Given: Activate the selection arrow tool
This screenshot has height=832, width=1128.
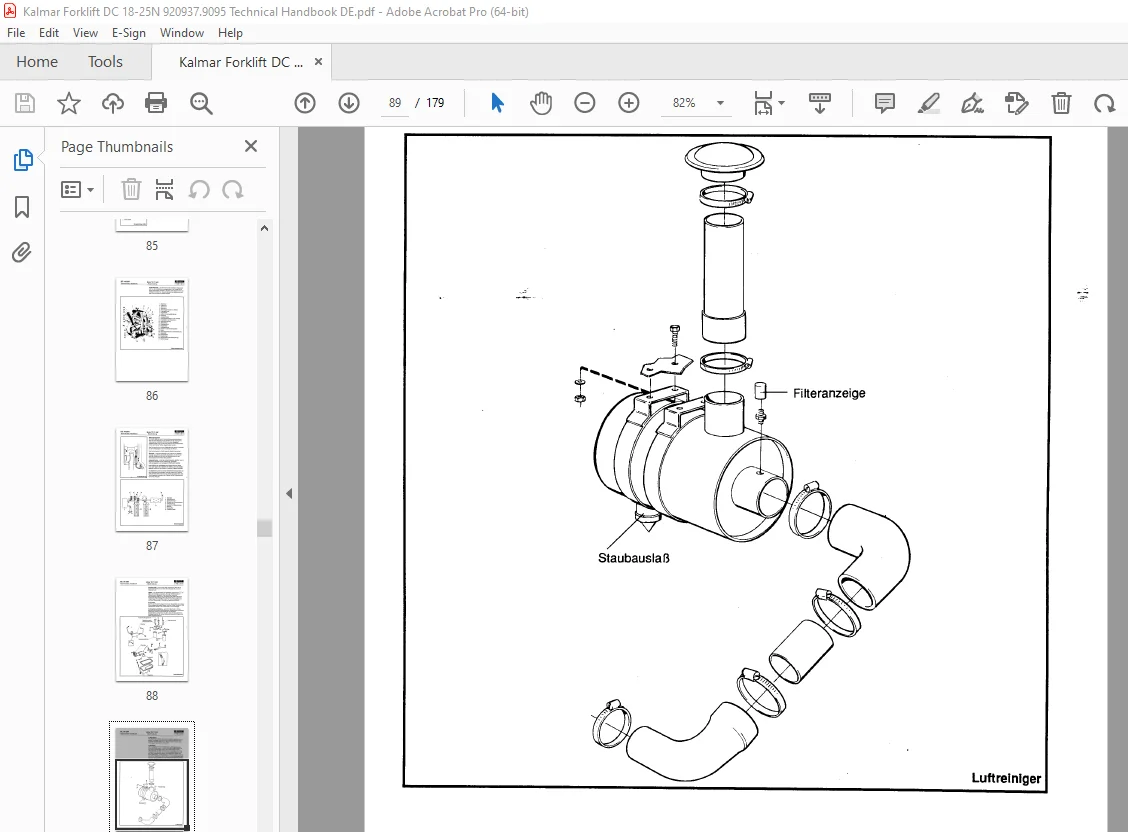Looking at the screenshot, I should (497, 103).
